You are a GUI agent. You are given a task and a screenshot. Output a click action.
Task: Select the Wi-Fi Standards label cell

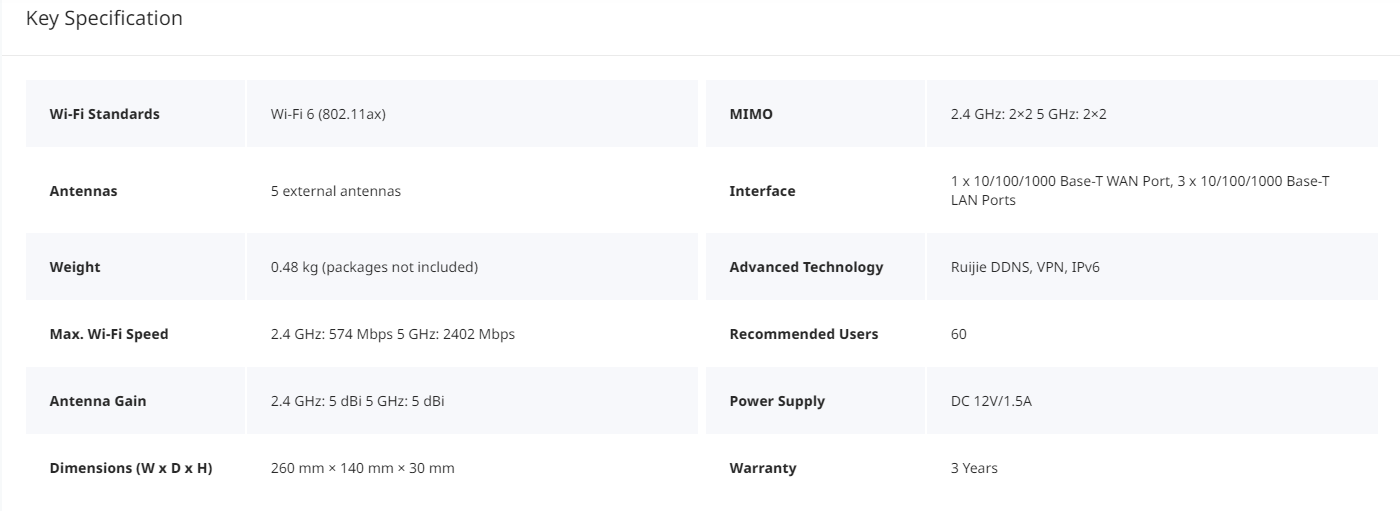click(135, 114)
